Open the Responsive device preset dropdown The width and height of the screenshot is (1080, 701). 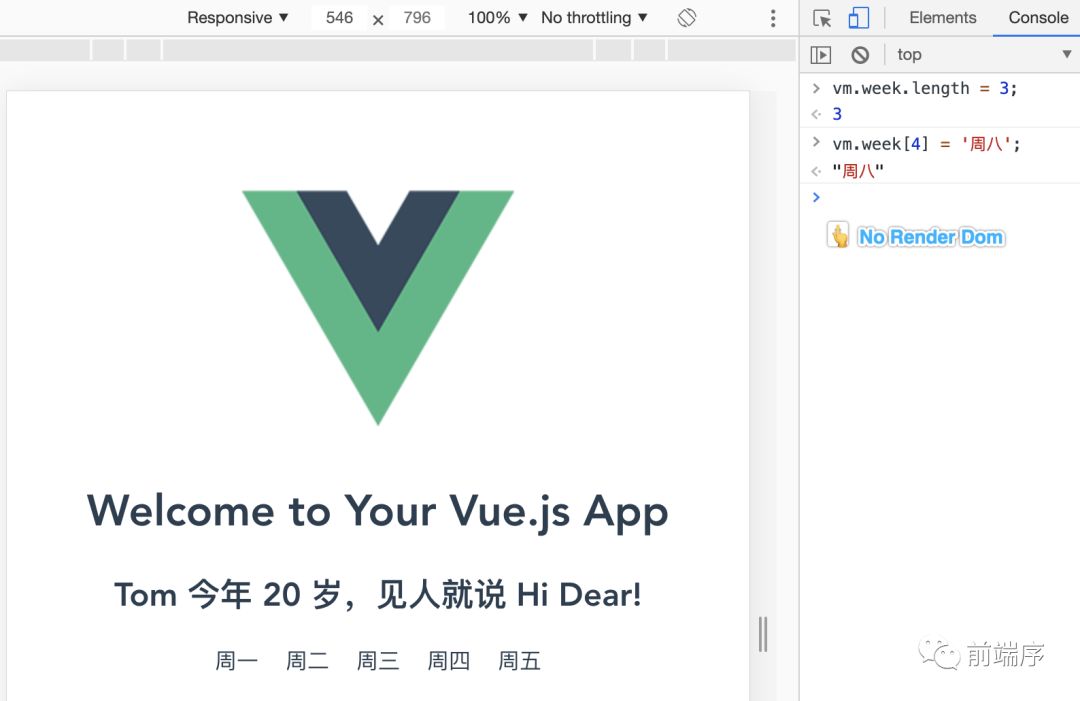(237, 17)
